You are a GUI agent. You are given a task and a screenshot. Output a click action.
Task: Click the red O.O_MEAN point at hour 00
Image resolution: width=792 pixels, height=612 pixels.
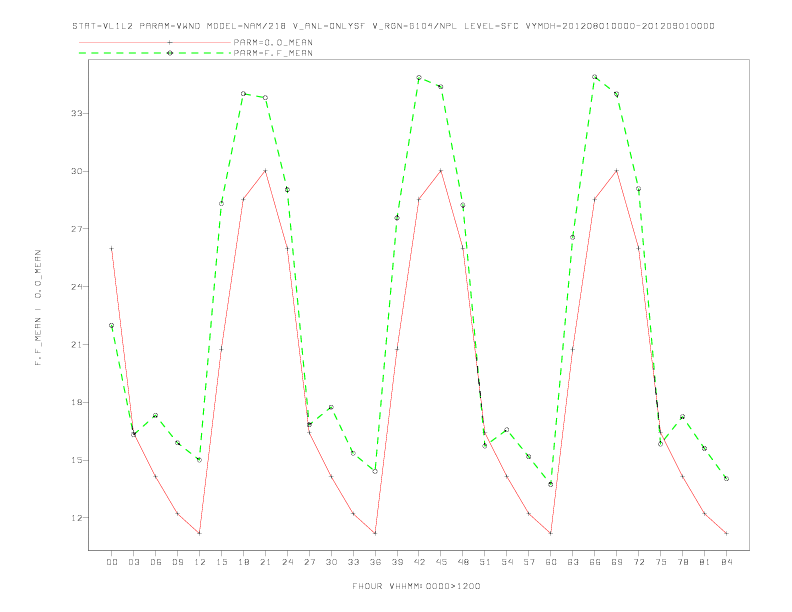[112, 248]
